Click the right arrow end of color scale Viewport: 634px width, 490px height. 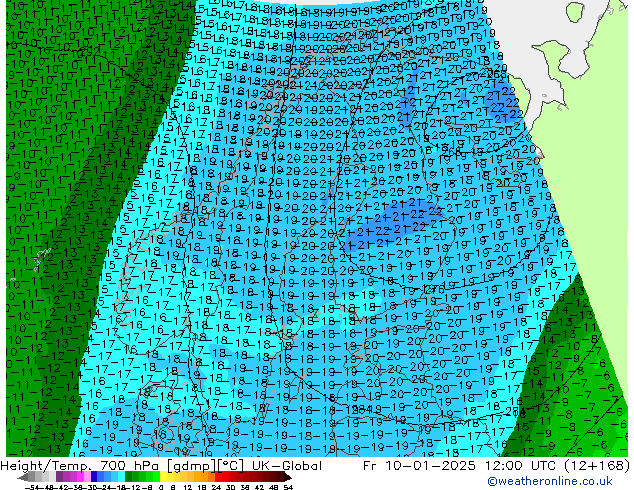287,477
